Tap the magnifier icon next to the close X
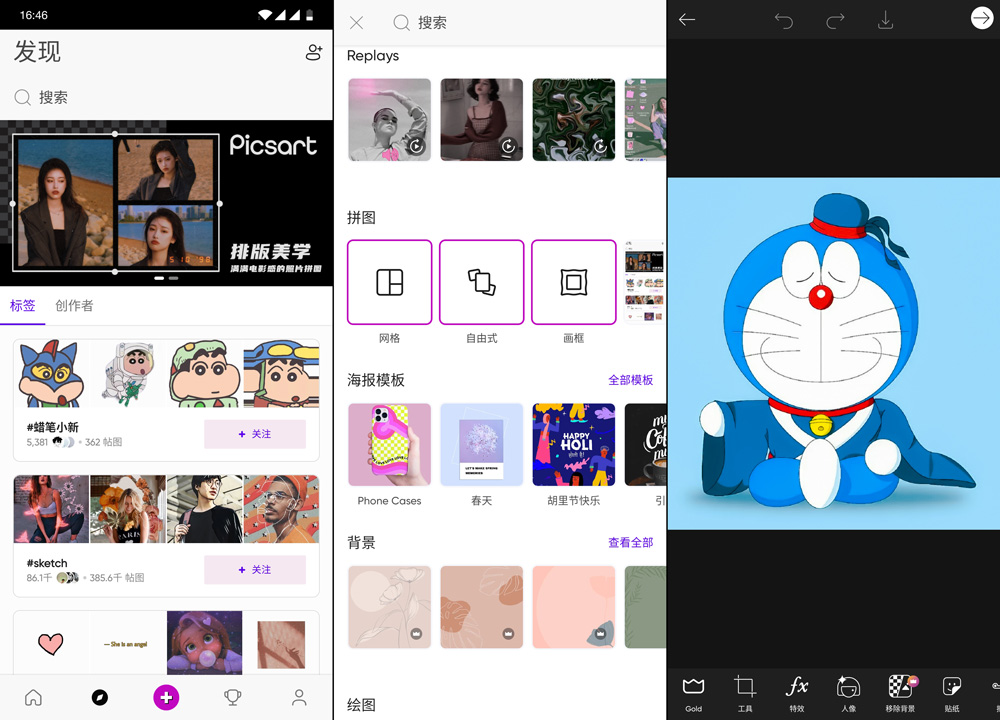This screenshot has width=1000, height=720. coord(401,23)
